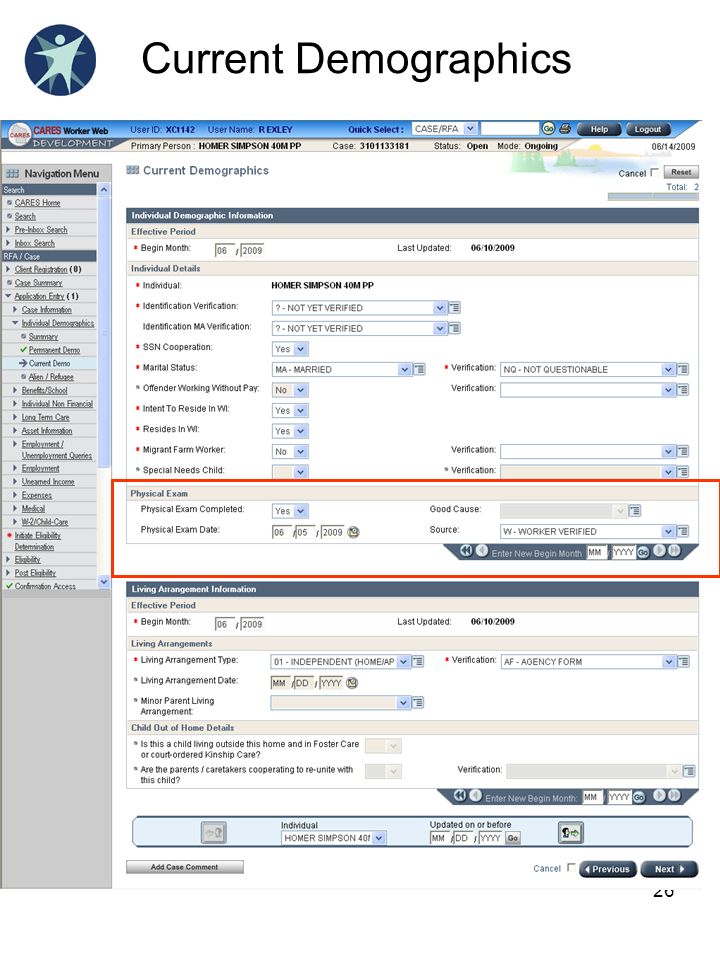Open Confirmation Access in navigation menu

[45, 586]
